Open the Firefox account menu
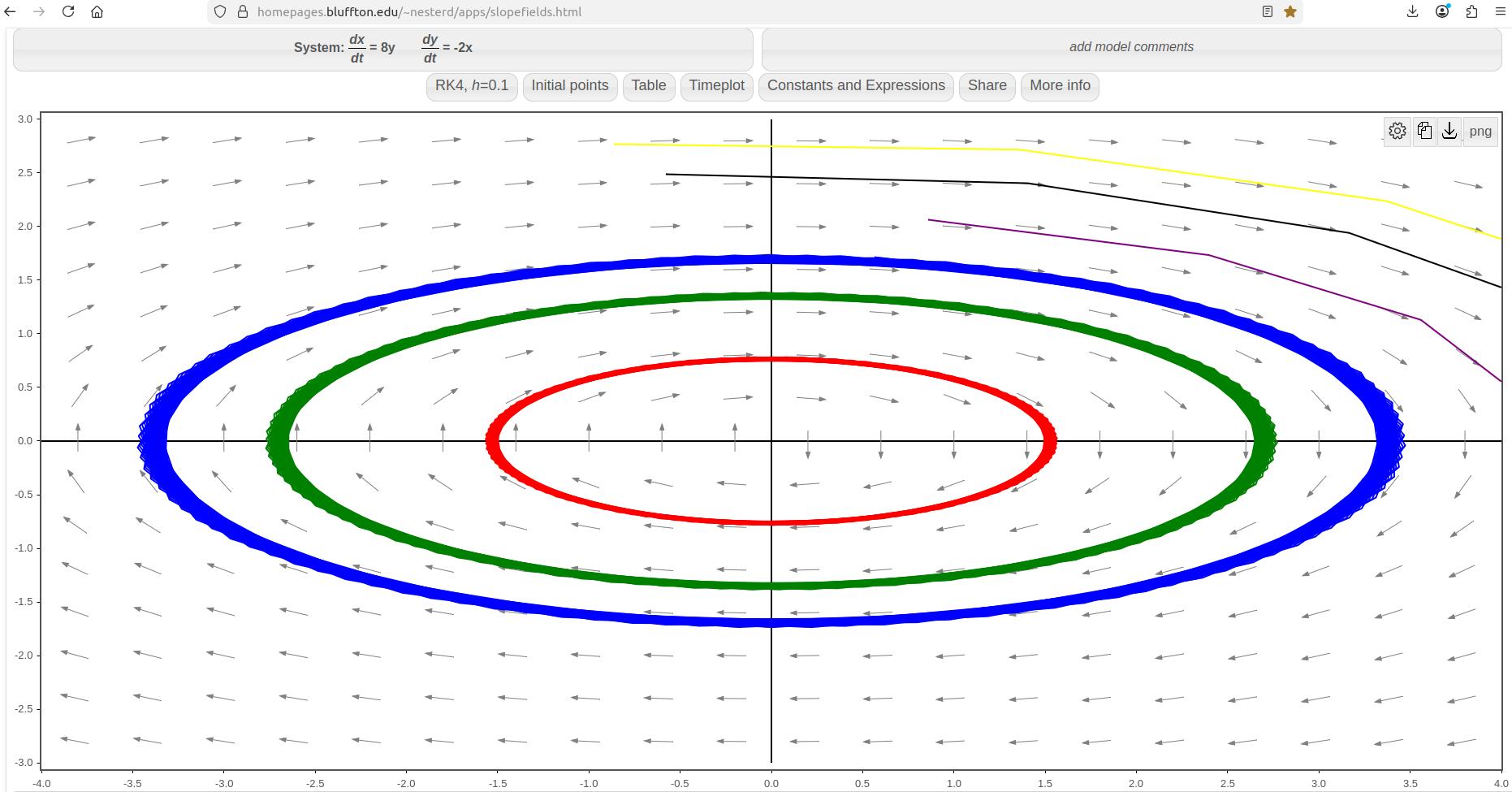Viewport: 1512px width, 792px height. (x=1442, y=11)
